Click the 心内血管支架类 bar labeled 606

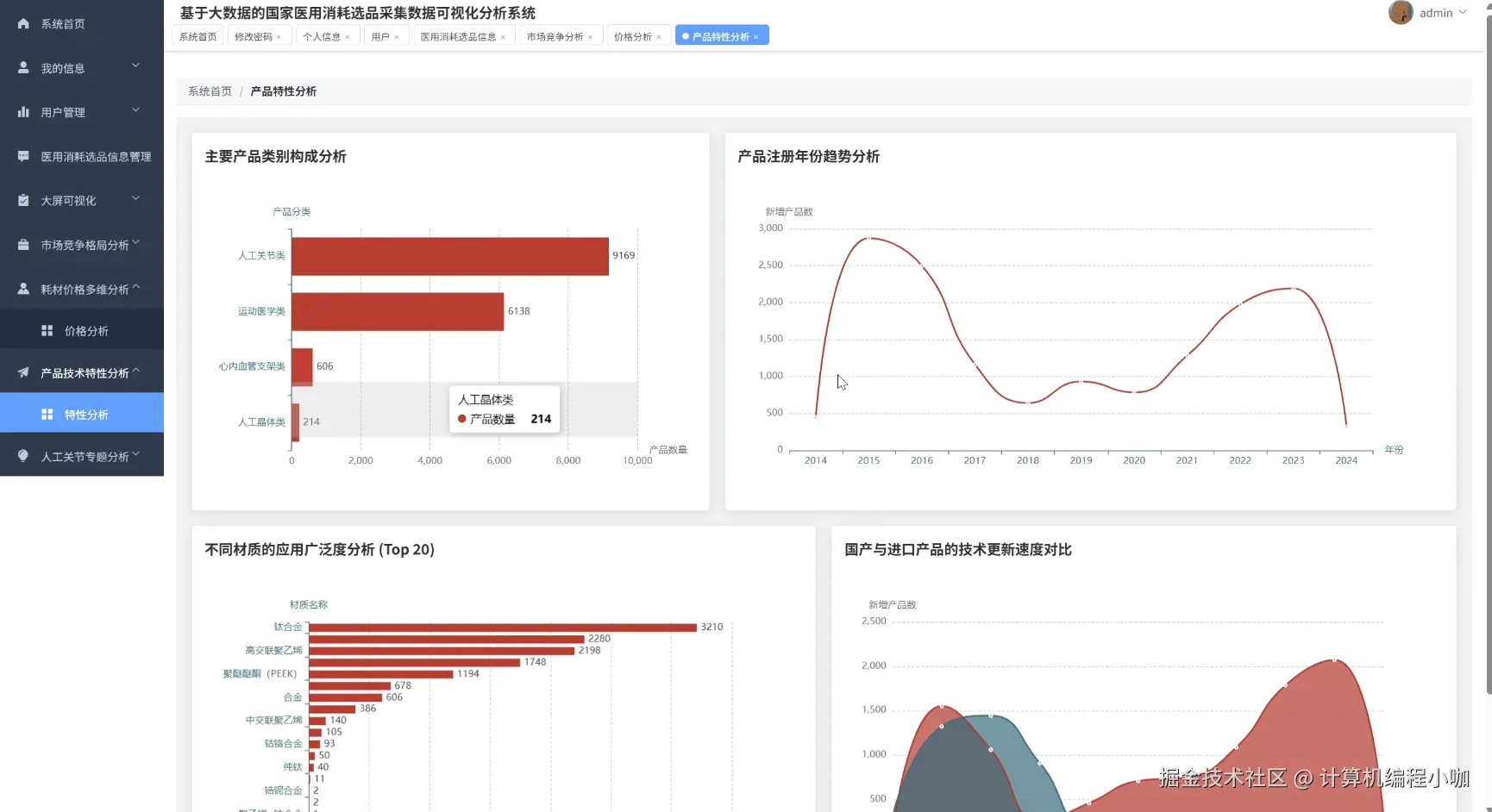point(302,366)
